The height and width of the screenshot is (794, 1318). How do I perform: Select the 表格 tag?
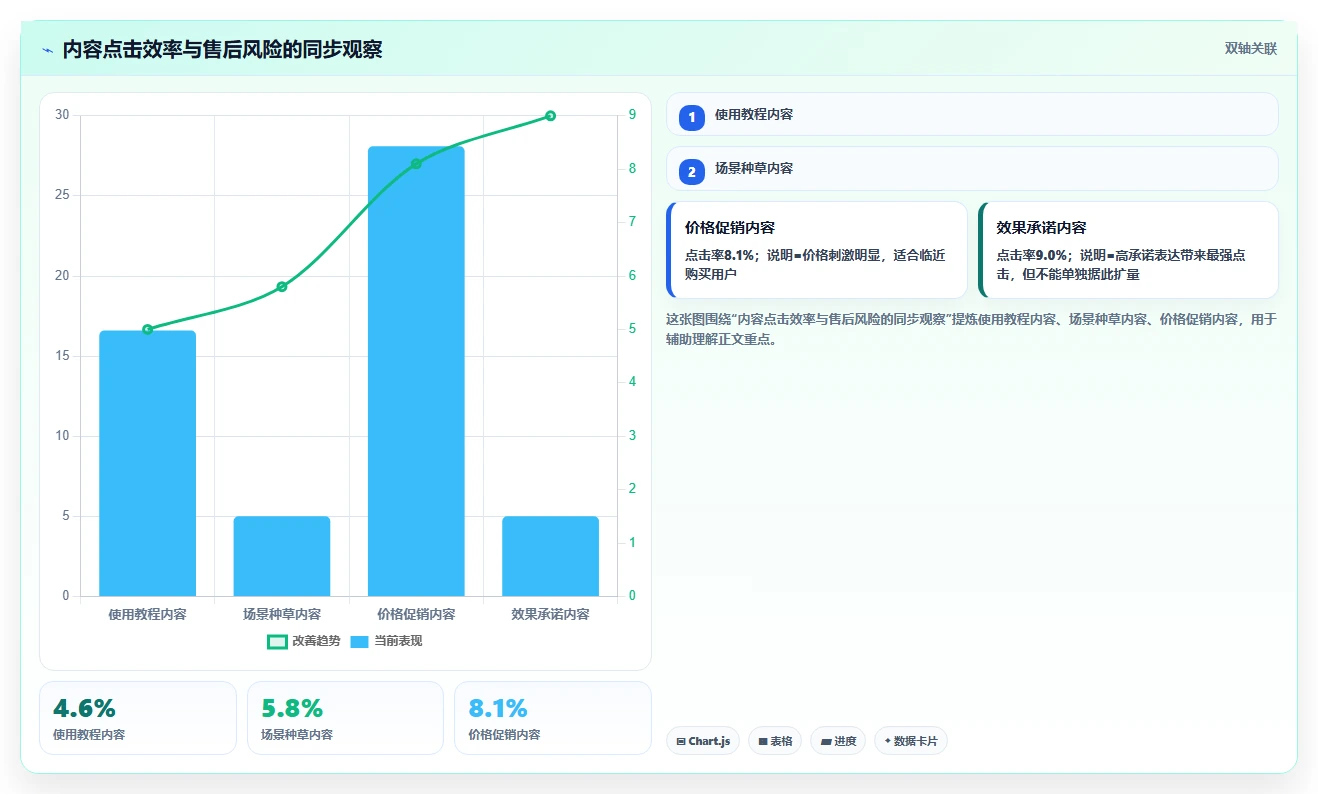775,741
